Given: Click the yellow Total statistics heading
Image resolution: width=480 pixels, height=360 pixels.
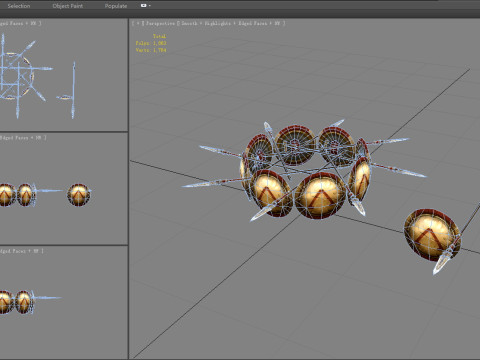Looking at the screenshot, I should (159, 36).
